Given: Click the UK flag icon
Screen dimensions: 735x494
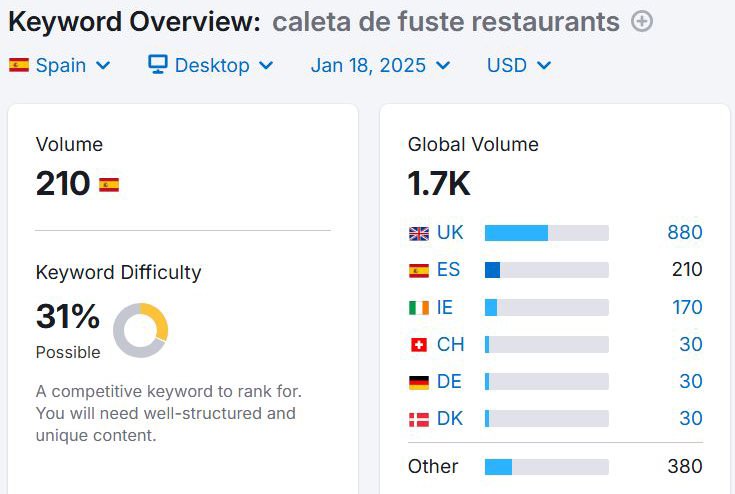Looking at the screenshot, I should (x=419, y=233).
